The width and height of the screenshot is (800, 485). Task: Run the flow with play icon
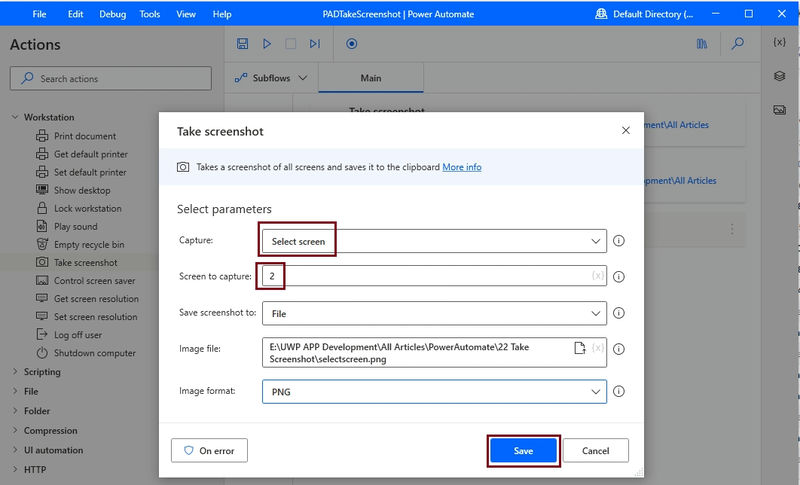pos(267,44)
